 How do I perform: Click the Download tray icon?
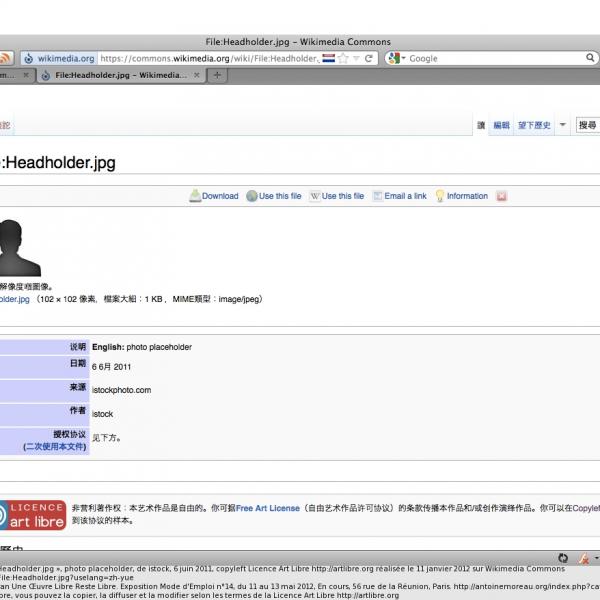tap(195, 196)
